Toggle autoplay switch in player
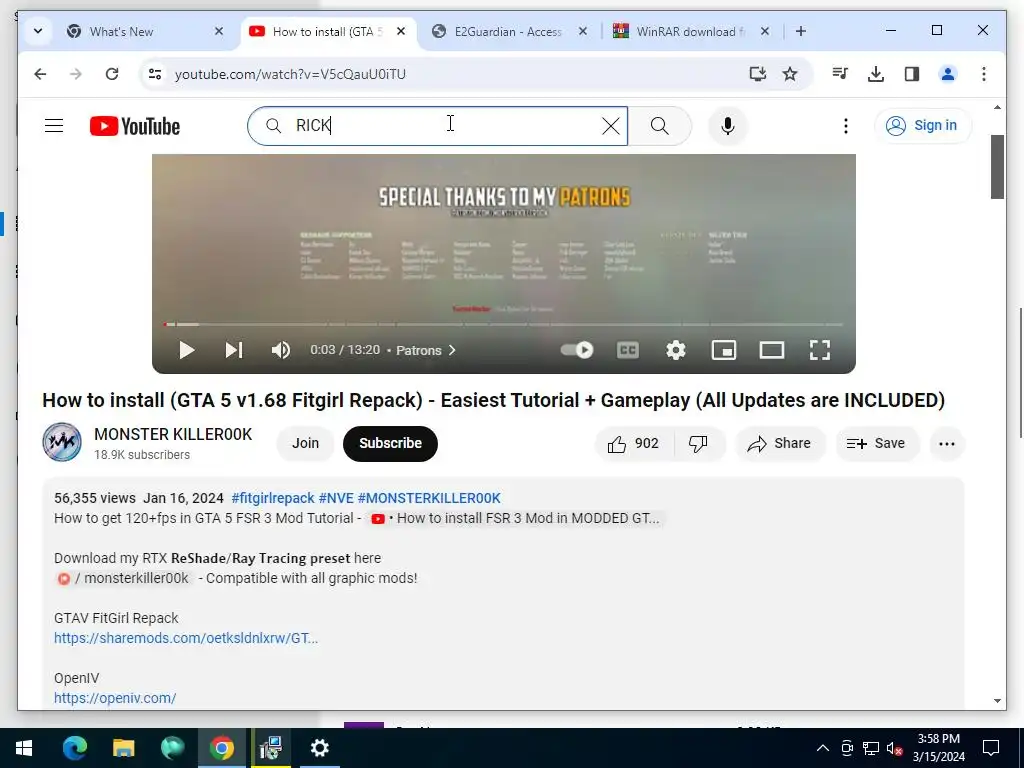 pos(577,350)
